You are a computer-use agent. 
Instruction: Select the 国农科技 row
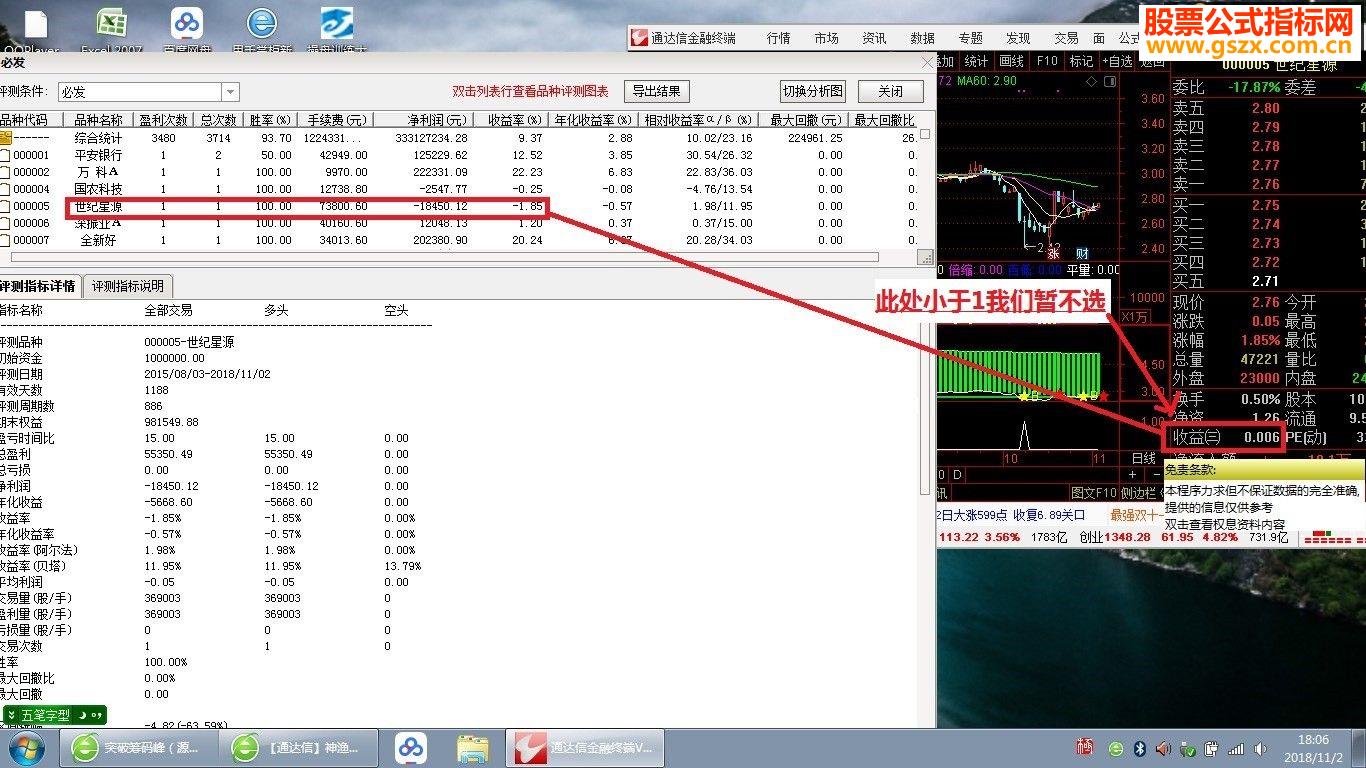(x=460, y=189)
